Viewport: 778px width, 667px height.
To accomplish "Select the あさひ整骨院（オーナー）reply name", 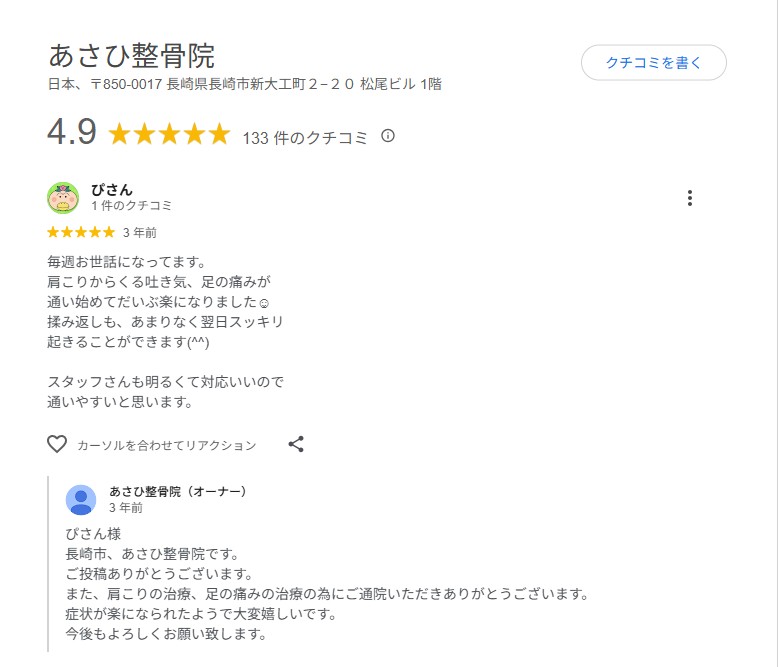I will (178, 492).
